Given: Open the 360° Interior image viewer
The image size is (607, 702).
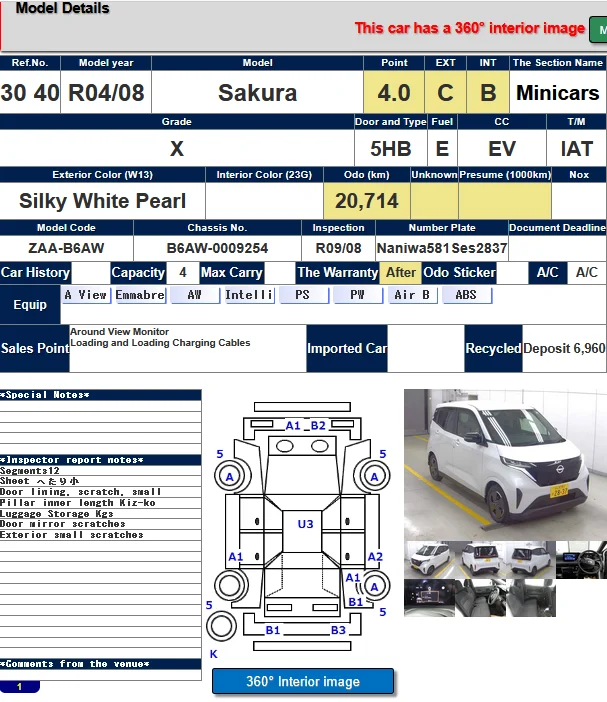Looking at the screenshot, I should (x=303, y=682).
